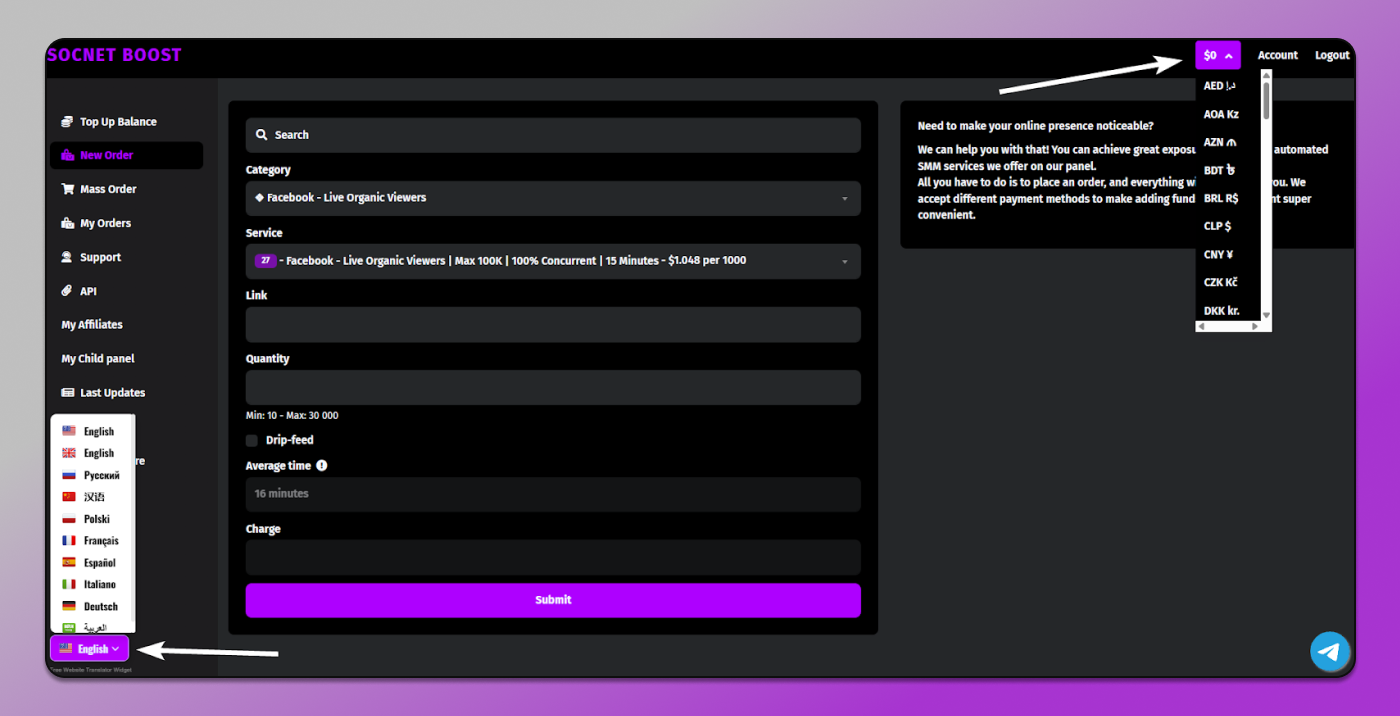Image resolution: width=1400 pixels, height=716 pixels.
Task: Pick CNY ¥ currency
Action: [1218, 254]
